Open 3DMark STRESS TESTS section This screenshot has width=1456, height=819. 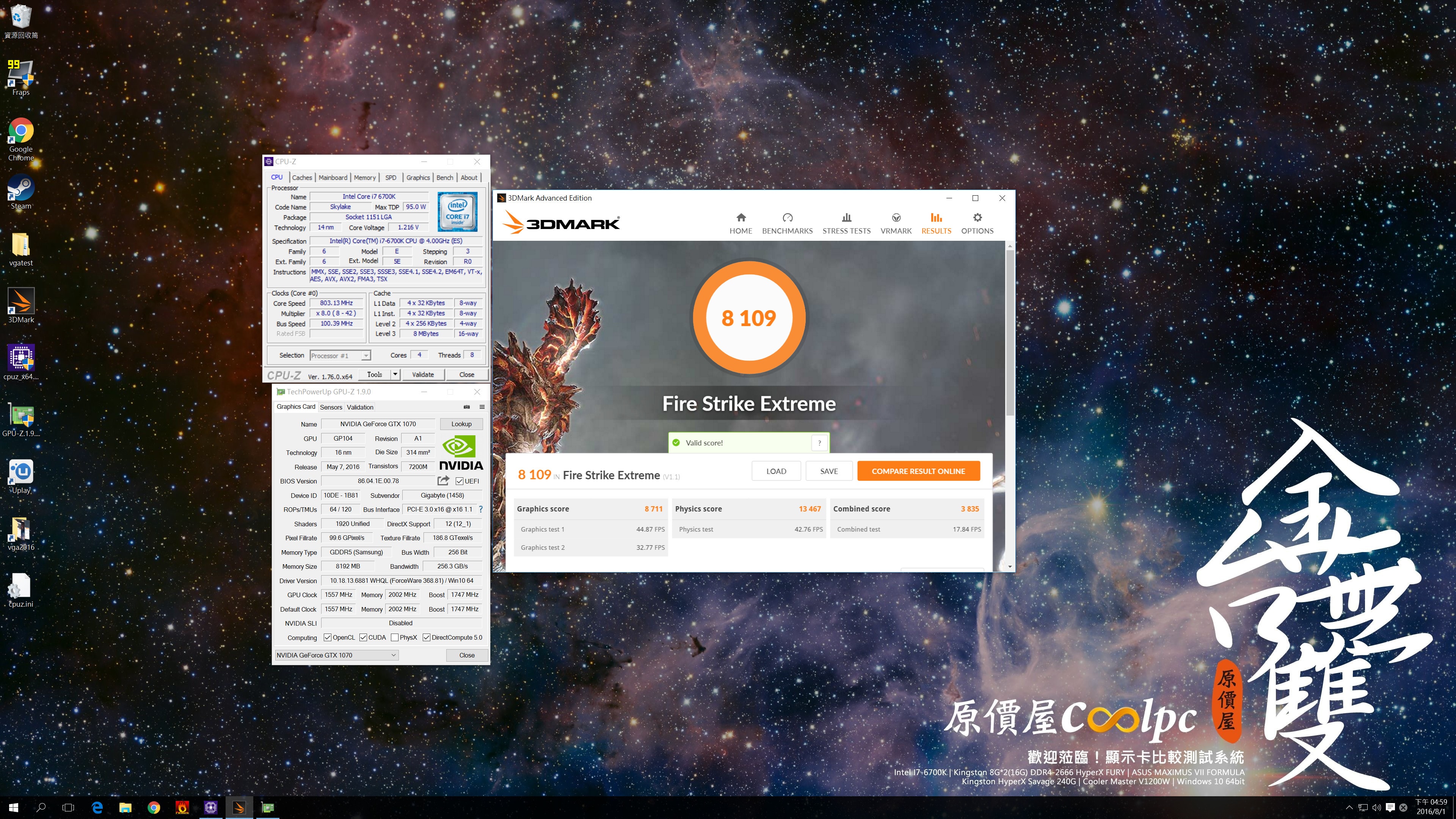[846, 224]
